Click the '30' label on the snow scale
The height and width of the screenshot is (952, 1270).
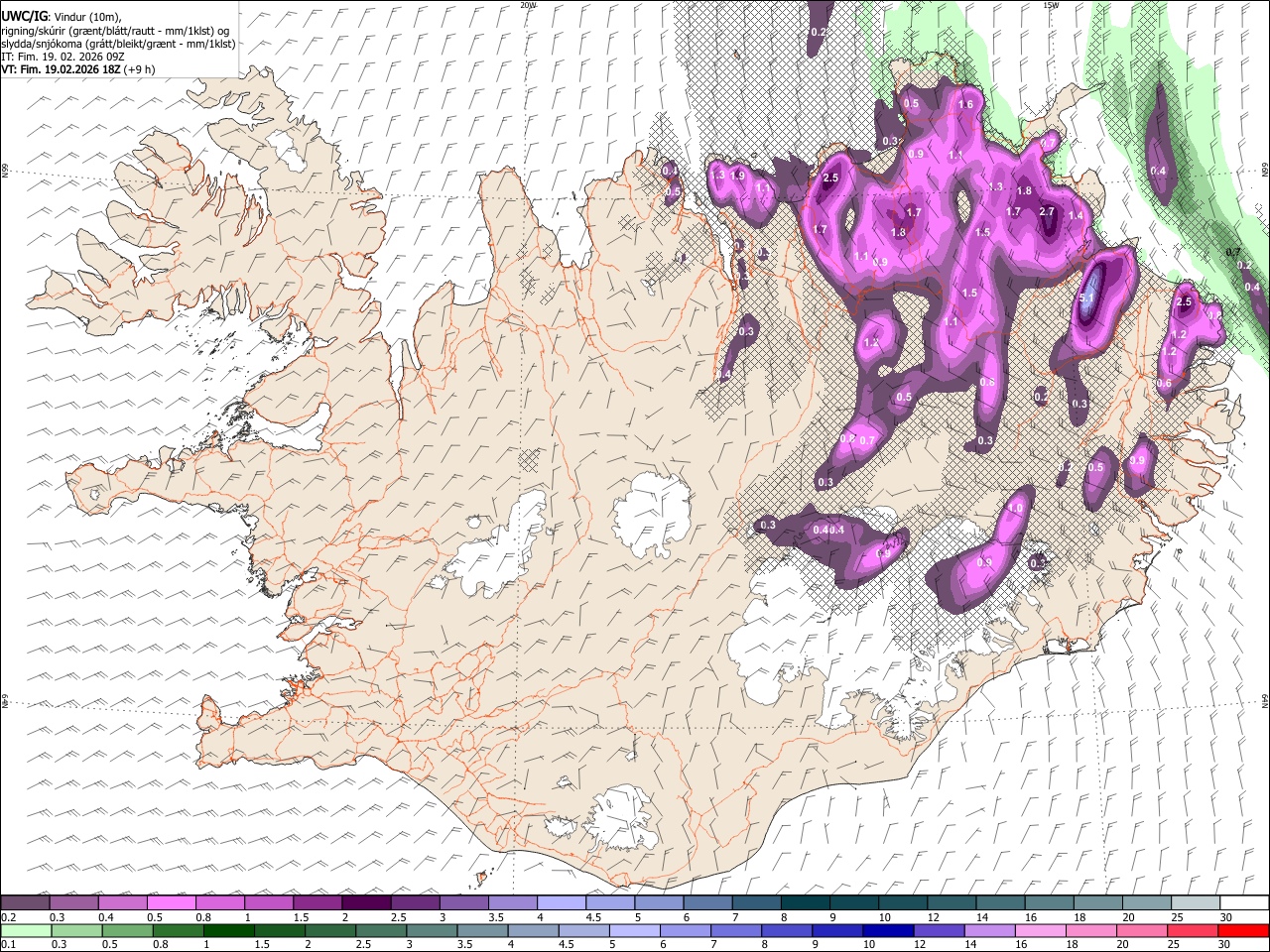click(x=1226, y=917)
